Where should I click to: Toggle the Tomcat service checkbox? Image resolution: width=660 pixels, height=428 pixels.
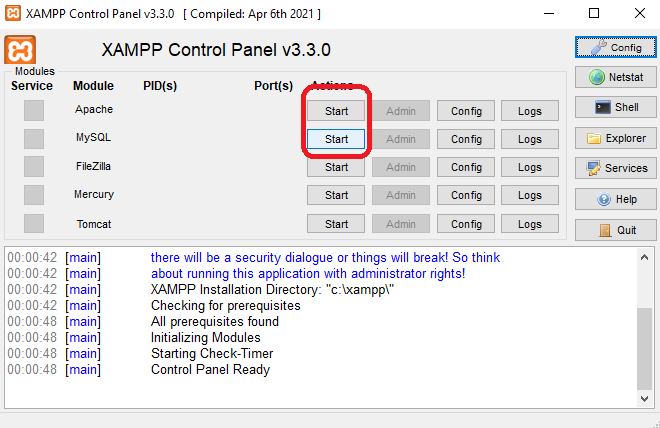click(34, 223)
